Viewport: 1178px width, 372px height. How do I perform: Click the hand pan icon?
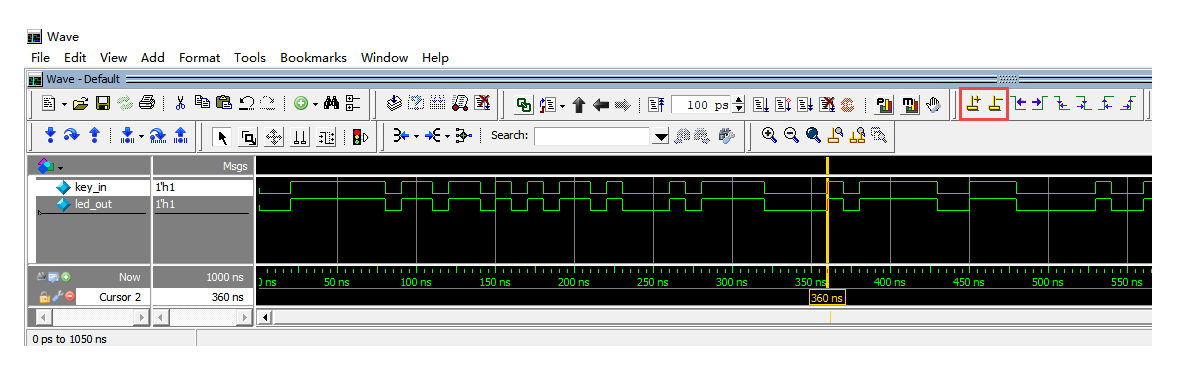pos(933,105)
